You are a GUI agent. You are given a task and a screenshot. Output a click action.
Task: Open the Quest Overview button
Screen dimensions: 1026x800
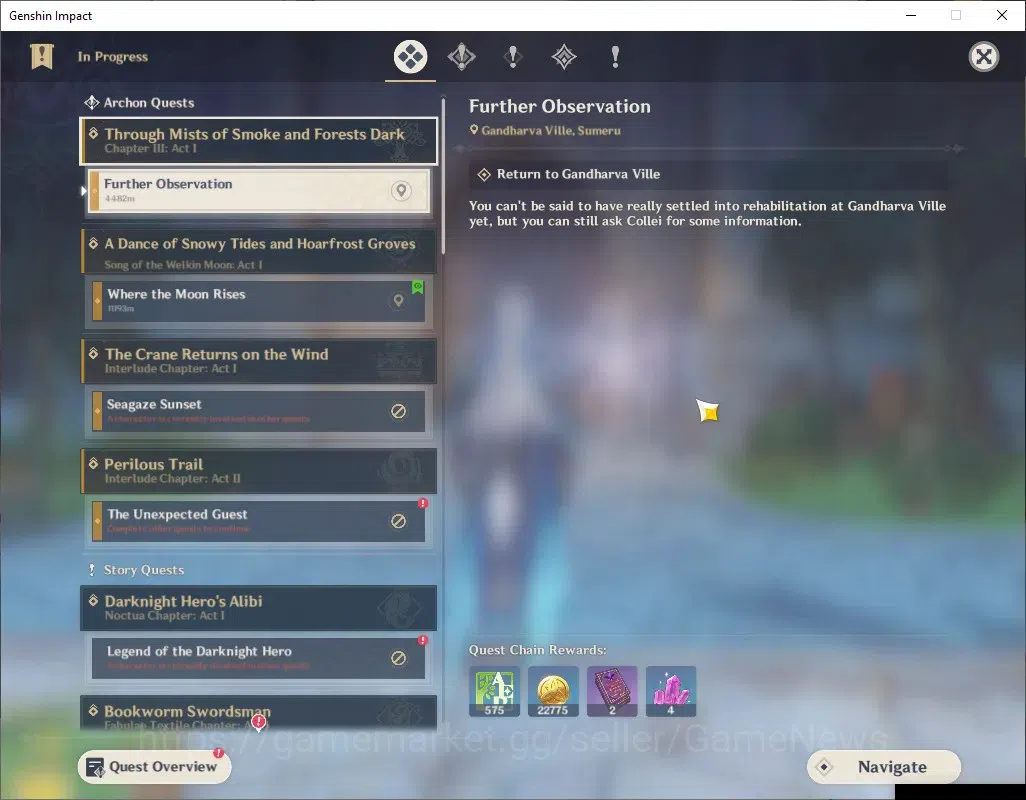(154, 767)
